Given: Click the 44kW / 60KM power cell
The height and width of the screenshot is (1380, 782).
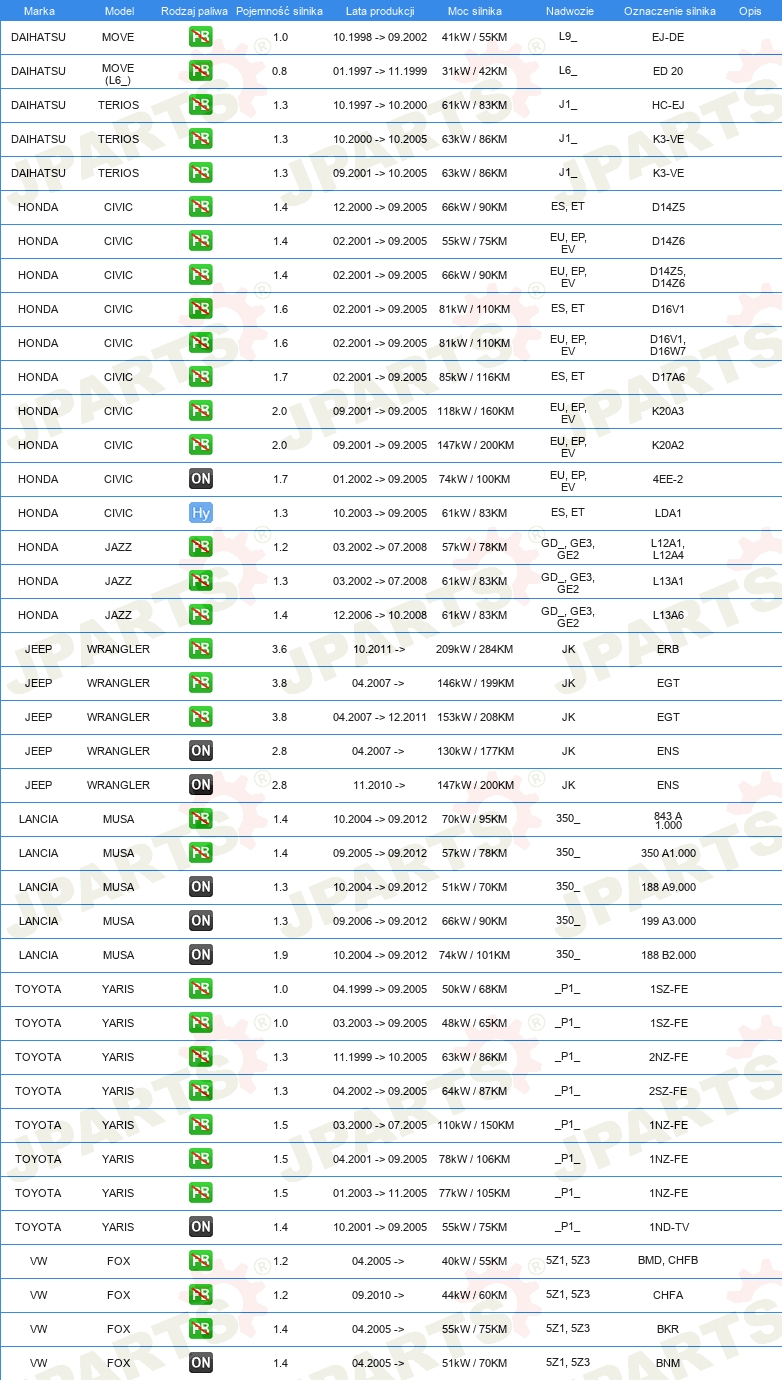Looking at the screenshot, I should (475, 1295).
